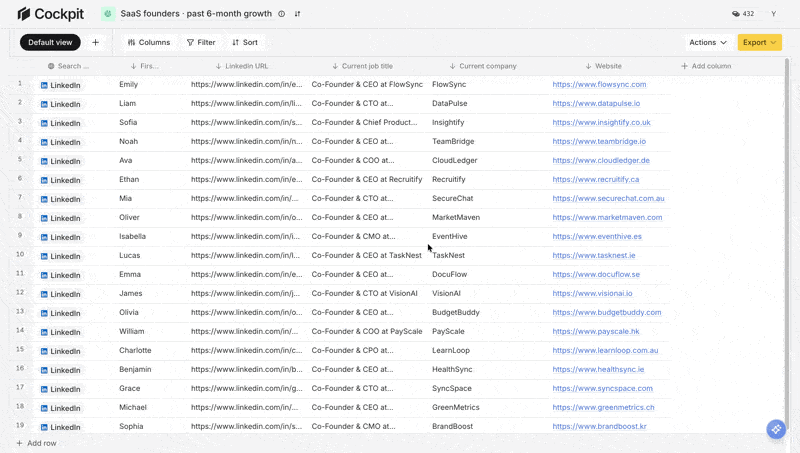Open the Search column header menu
The image size is (800, 453).
[68, 66]
